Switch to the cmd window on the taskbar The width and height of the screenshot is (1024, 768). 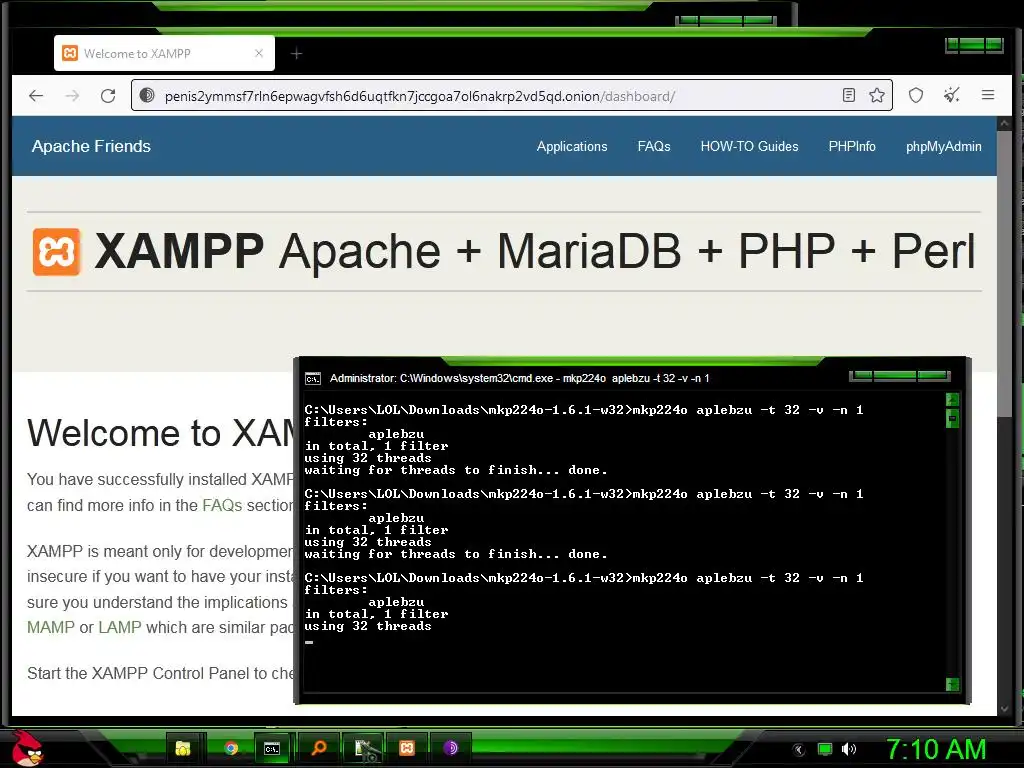(272, 749)
